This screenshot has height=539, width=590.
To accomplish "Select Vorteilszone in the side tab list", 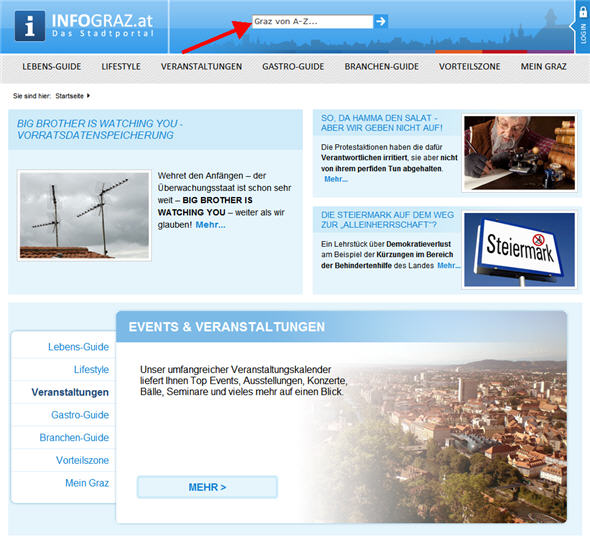I will [82, 460].
